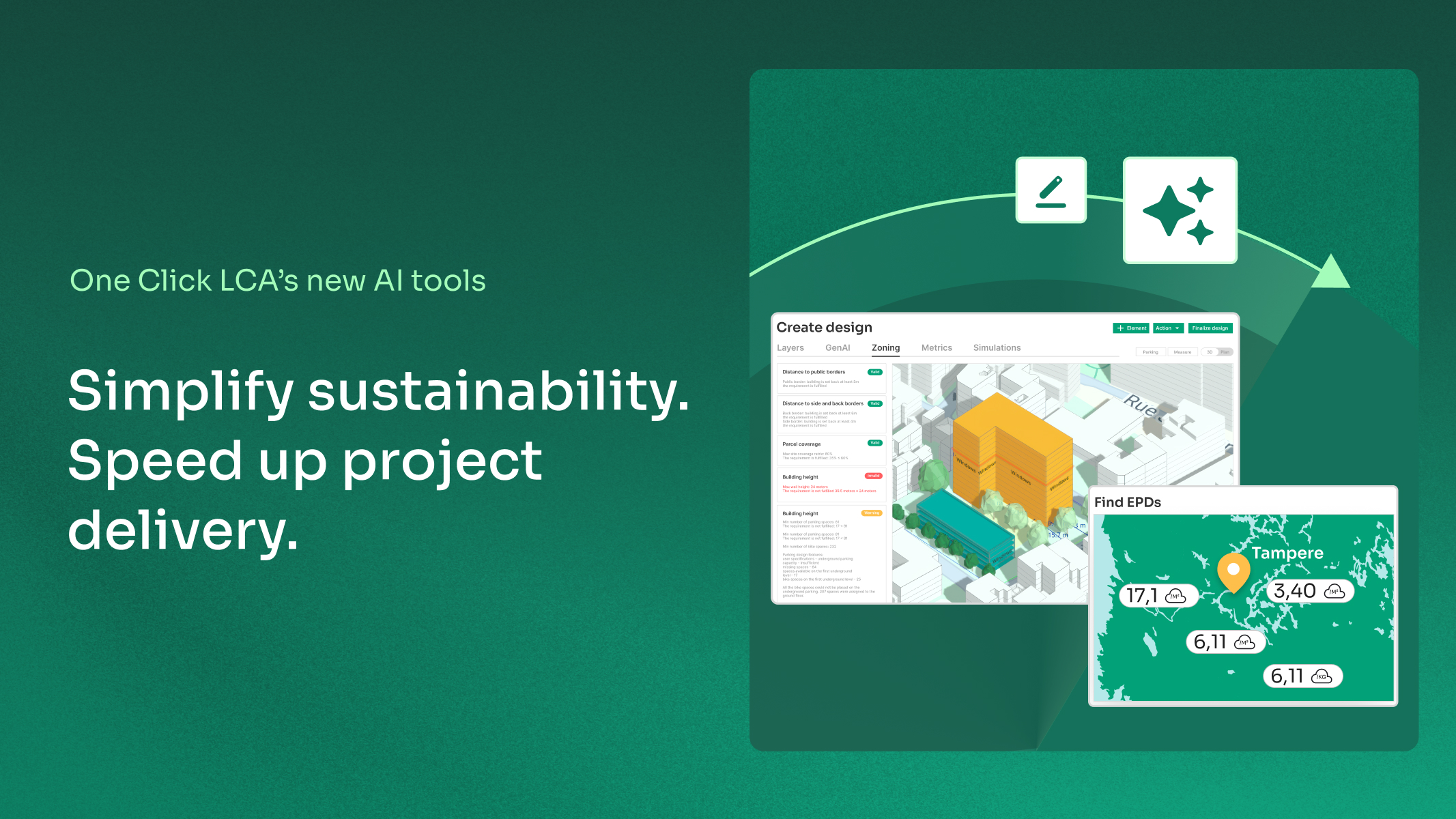The width and height of the screenshot is (1456, 819).
Task: Click Valid badge on Distance to public borders
Action: pos(875,372)
